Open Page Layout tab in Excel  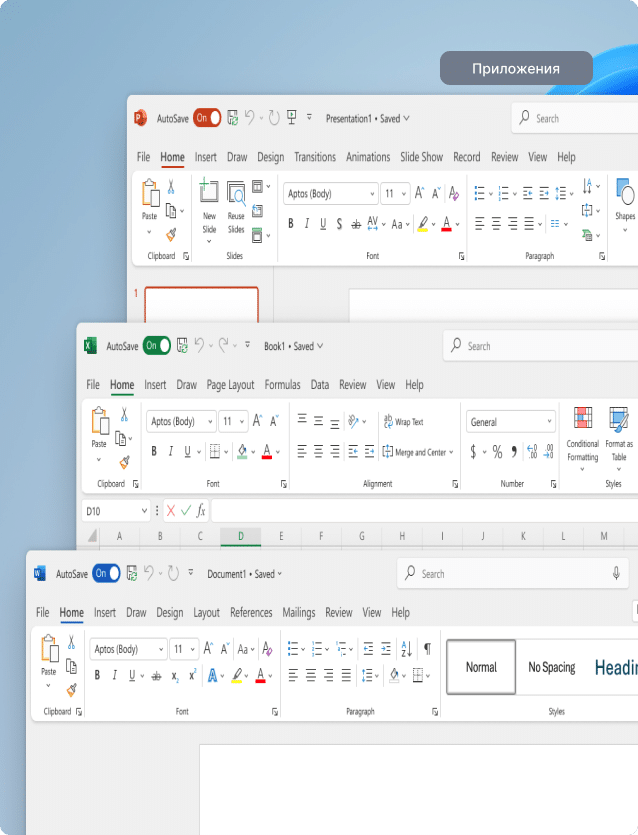[x=230, y=384]
